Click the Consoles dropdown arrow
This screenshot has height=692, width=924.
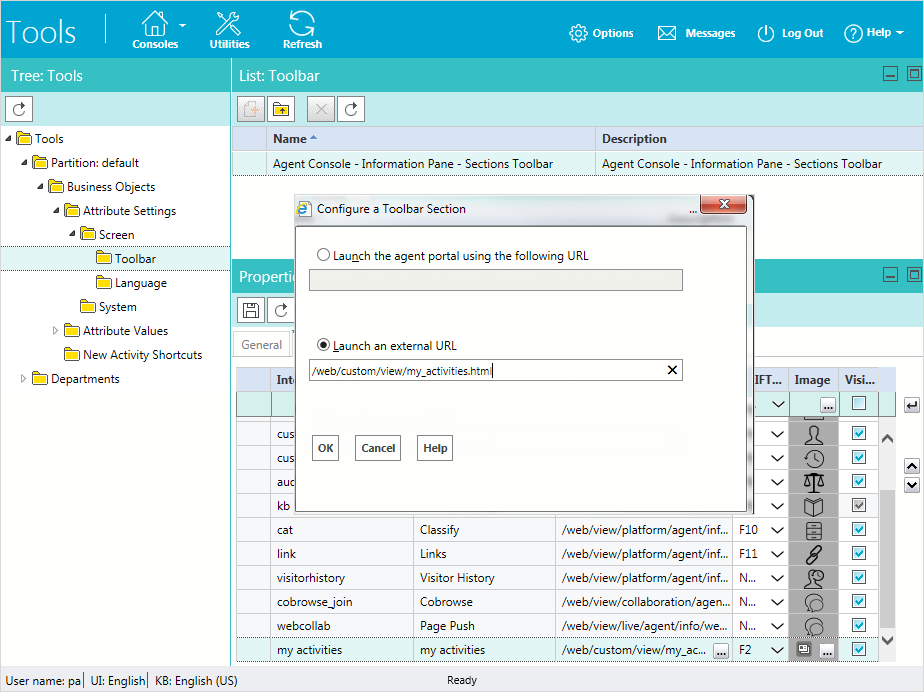tap(183, 25)
